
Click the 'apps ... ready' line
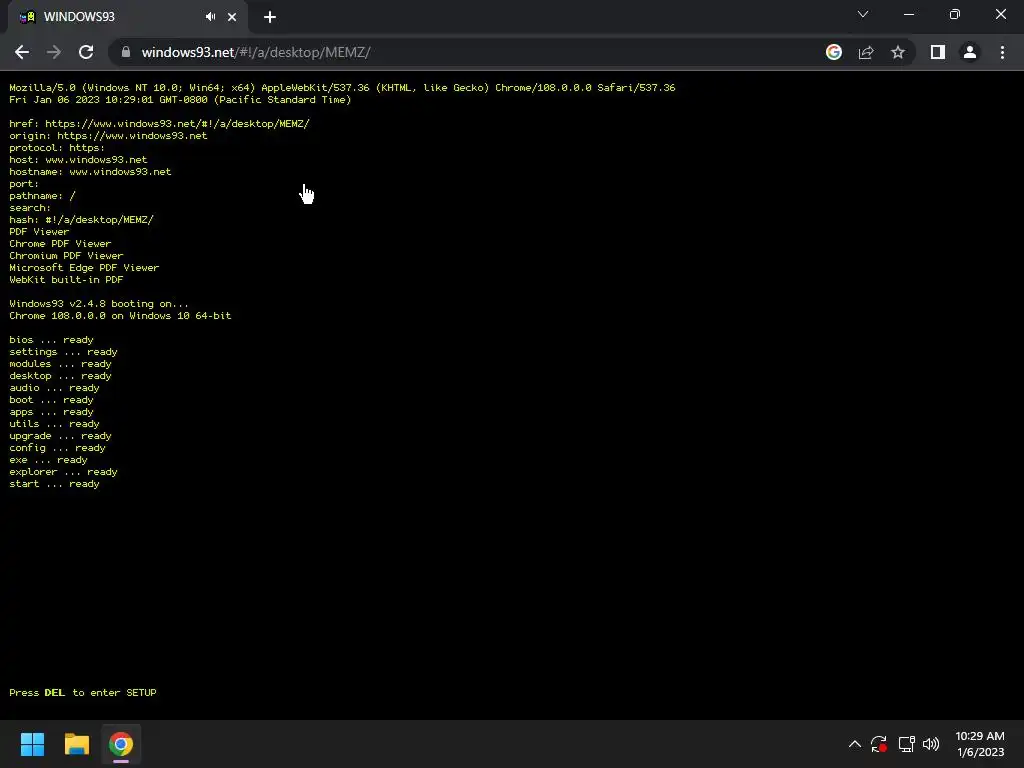pyautogui.click(x=51, y=412)
